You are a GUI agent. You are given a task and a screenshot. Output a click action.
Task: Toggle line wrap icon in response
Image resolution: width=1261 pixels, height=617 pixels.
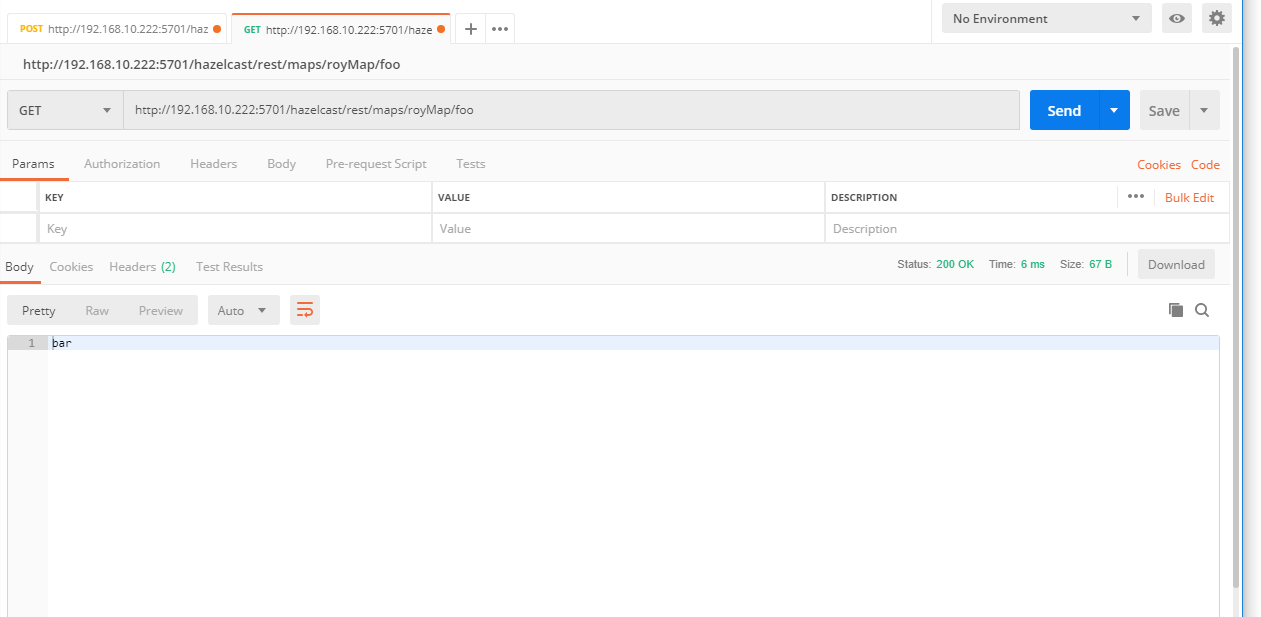305,310
